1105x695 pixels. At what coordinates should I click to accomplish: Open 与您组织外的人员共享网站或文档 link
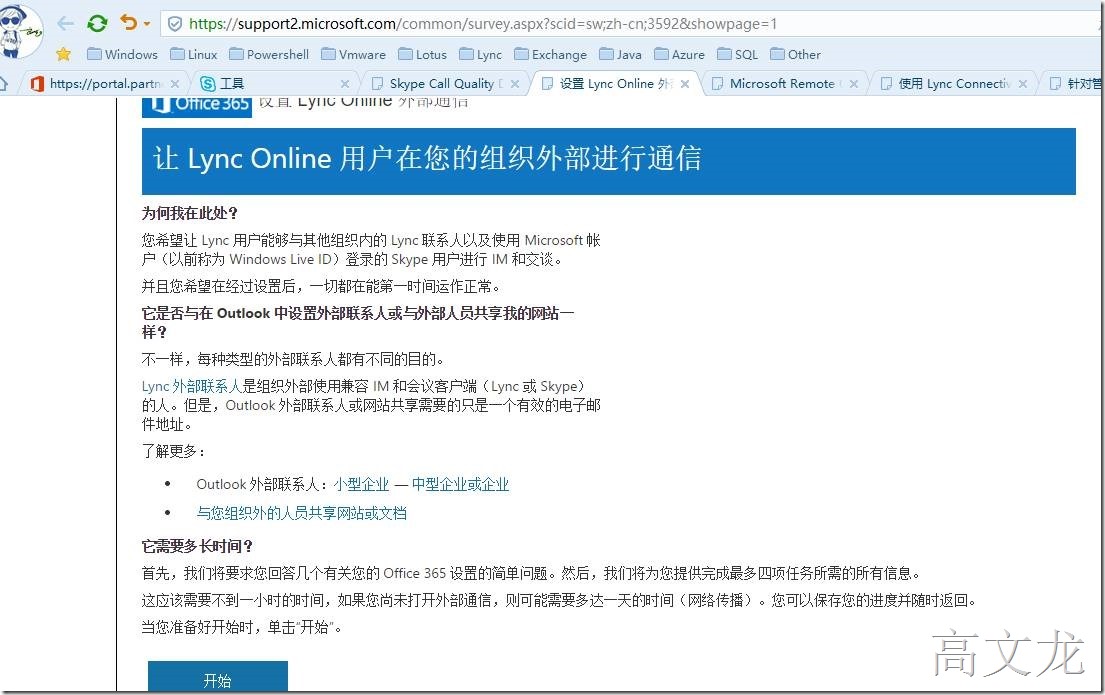(302, 513)
